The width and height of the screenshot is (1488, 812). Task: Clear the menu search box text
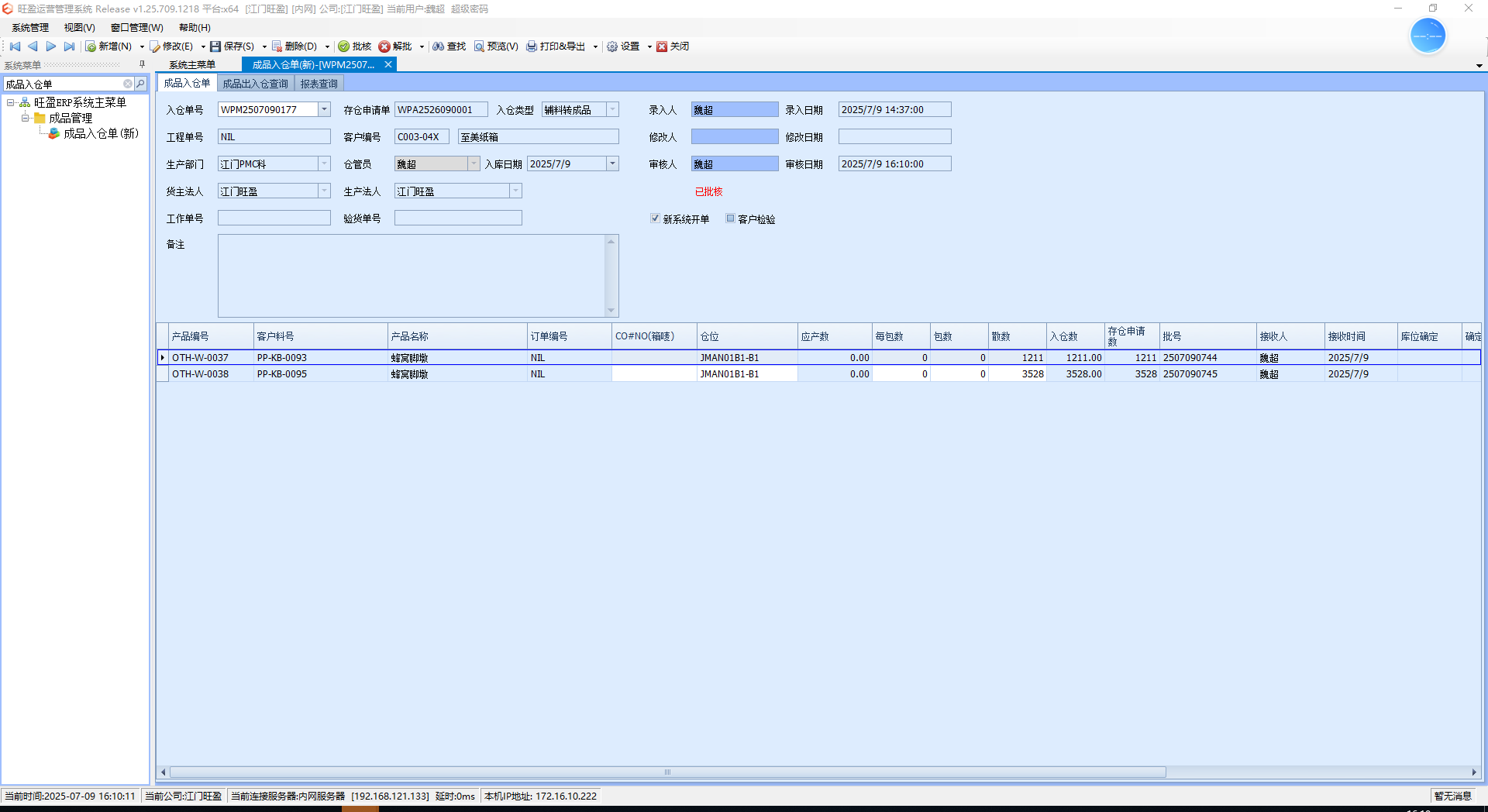click(128, 84)
